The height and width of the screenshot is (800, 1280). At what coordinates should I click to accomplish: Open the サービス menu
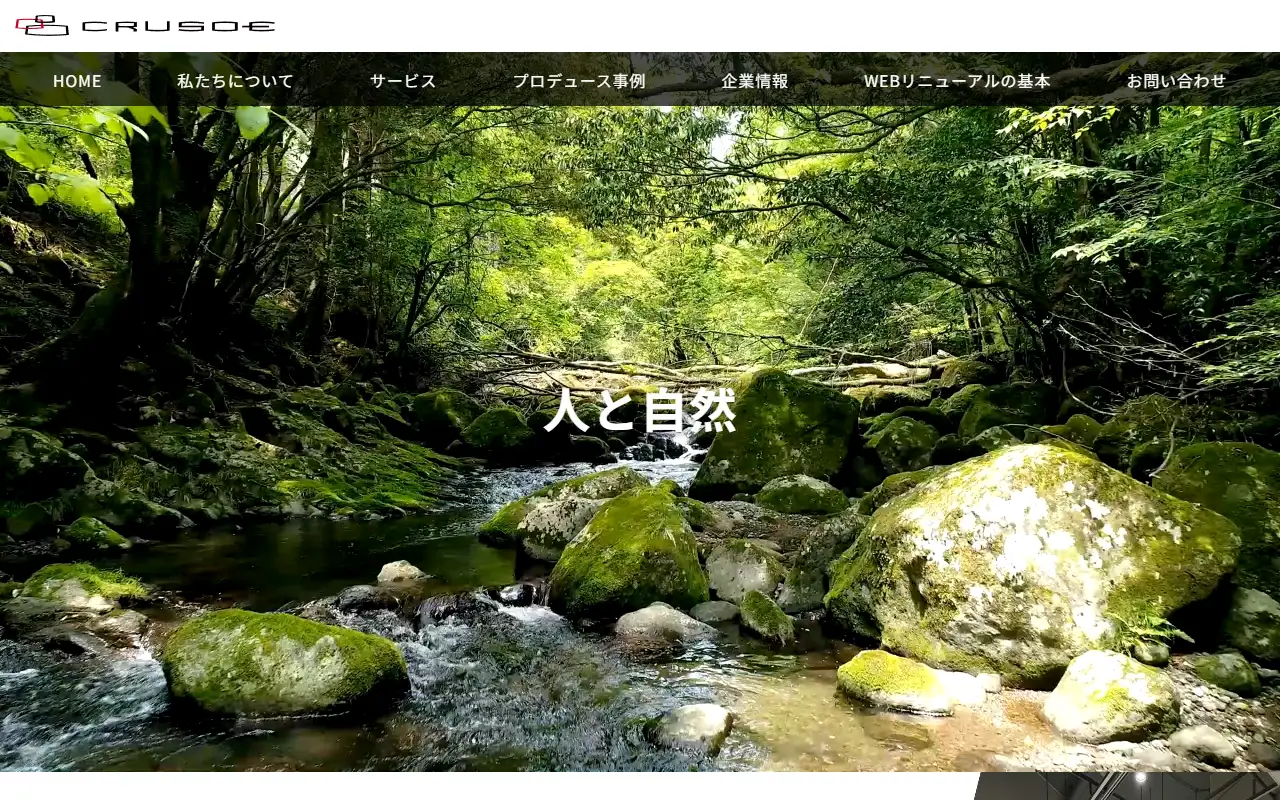tap(403, 81)
